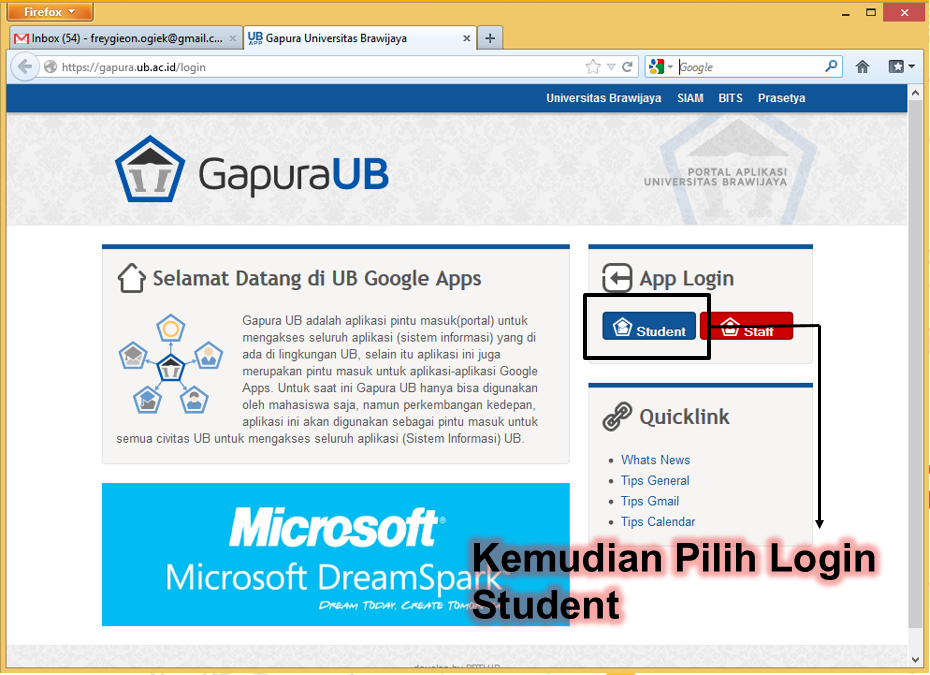Image resolution: width=930 pixels, height=675 pixels.
Task: Click 'Selamat Datang di UB Google Apps' heading
Action: [x=317, y=278]
